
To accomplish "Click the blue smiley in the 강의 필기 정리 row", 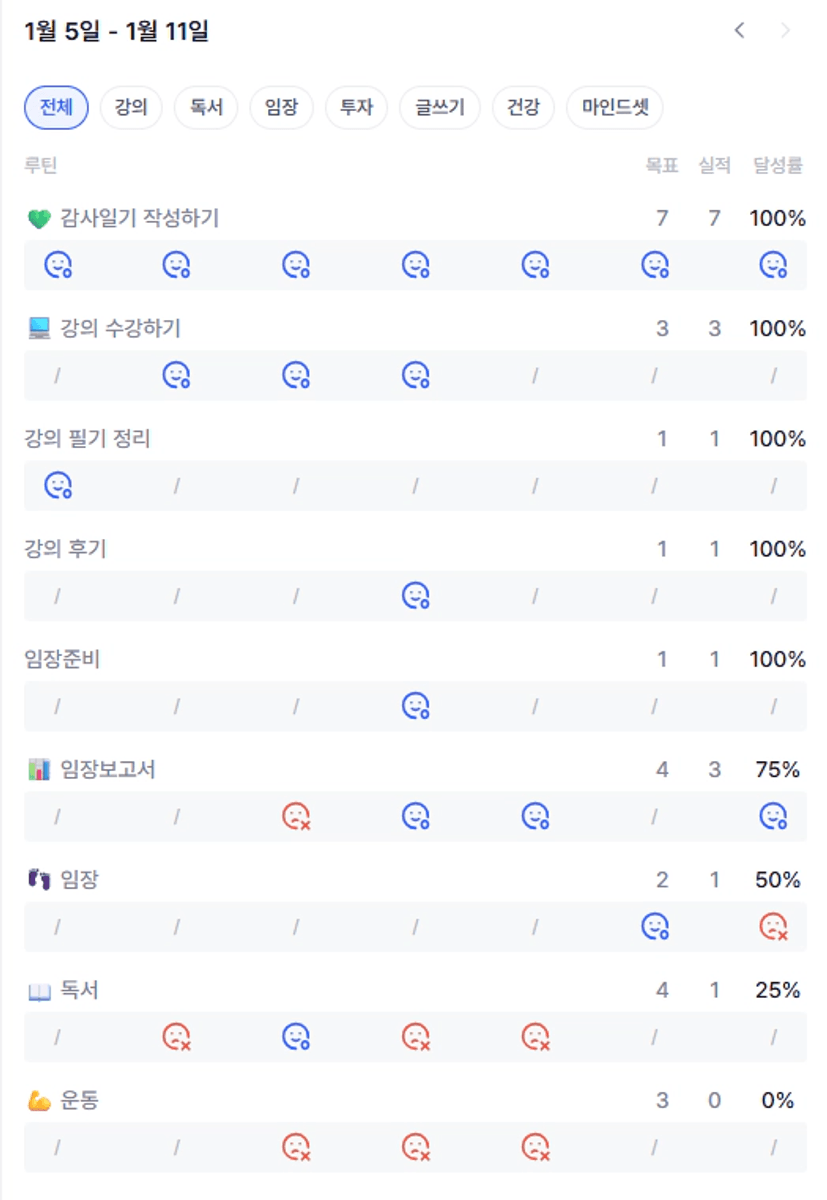I will click(58, 486).
